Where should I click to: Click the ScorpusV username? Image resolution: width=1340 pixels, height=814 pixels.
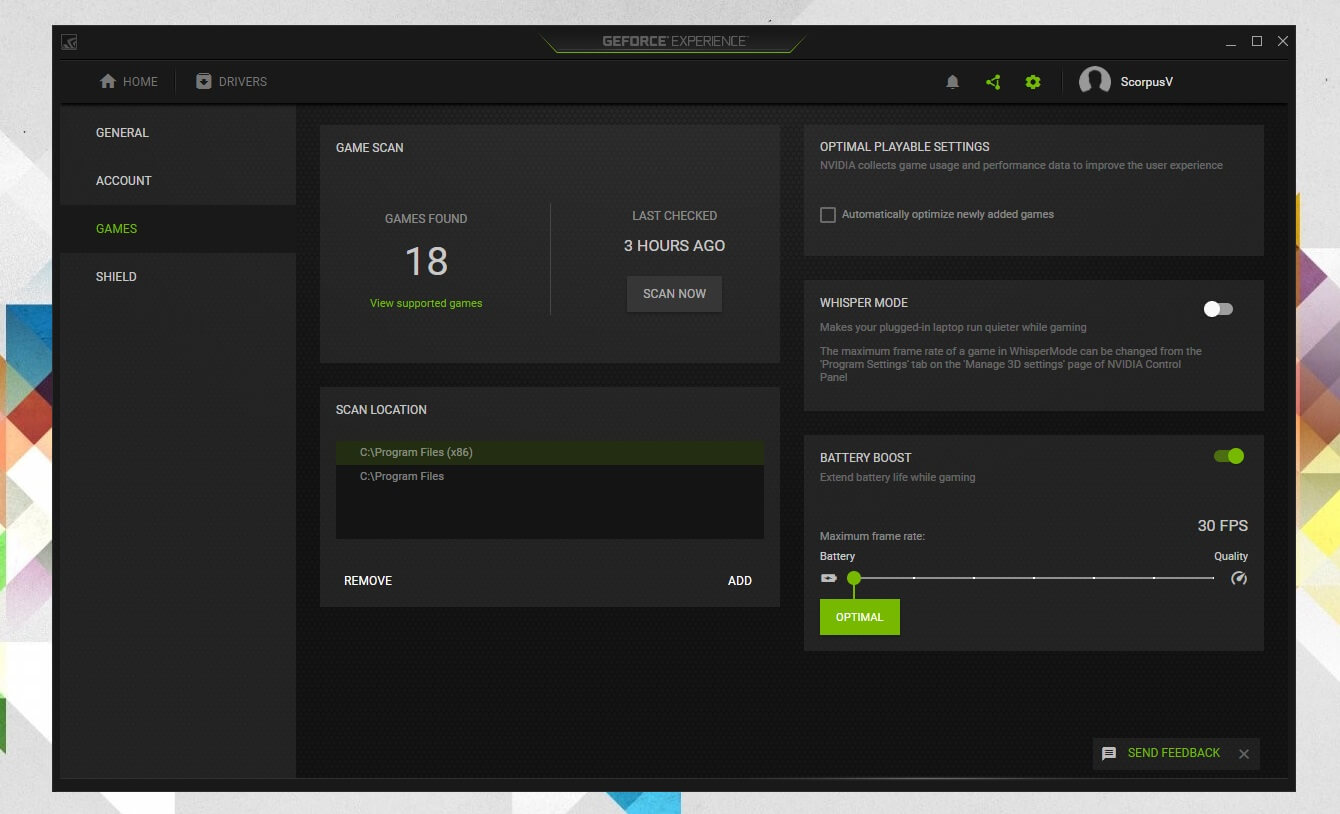click(x=1147, y=82)
